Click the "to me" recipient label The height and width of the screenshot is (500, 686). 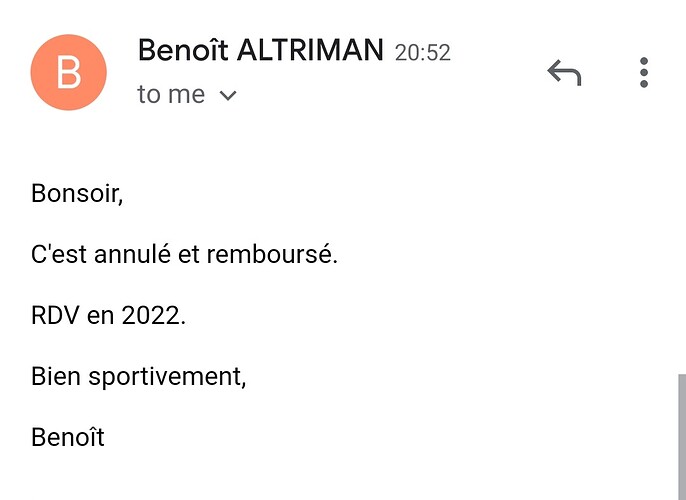(171, 95)
